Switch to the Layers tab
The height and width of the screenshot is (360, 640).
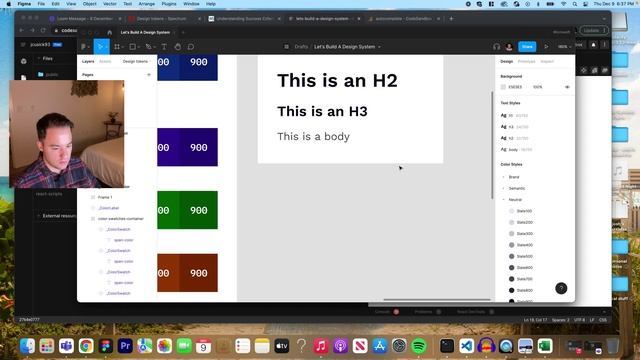[88, 61]
